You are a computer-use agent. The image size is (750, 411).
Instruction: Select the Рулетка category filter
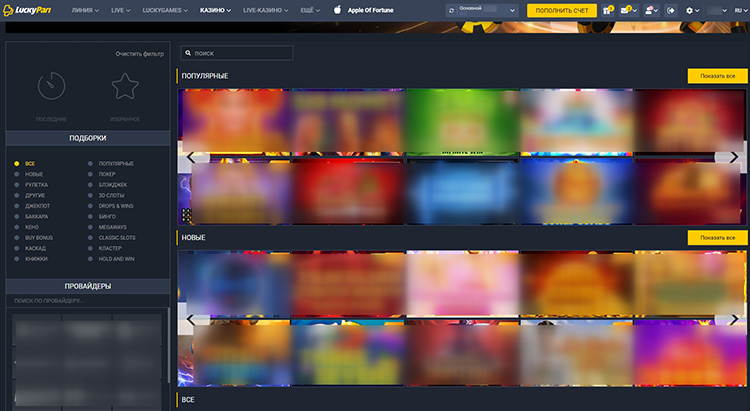coord(36,184)
